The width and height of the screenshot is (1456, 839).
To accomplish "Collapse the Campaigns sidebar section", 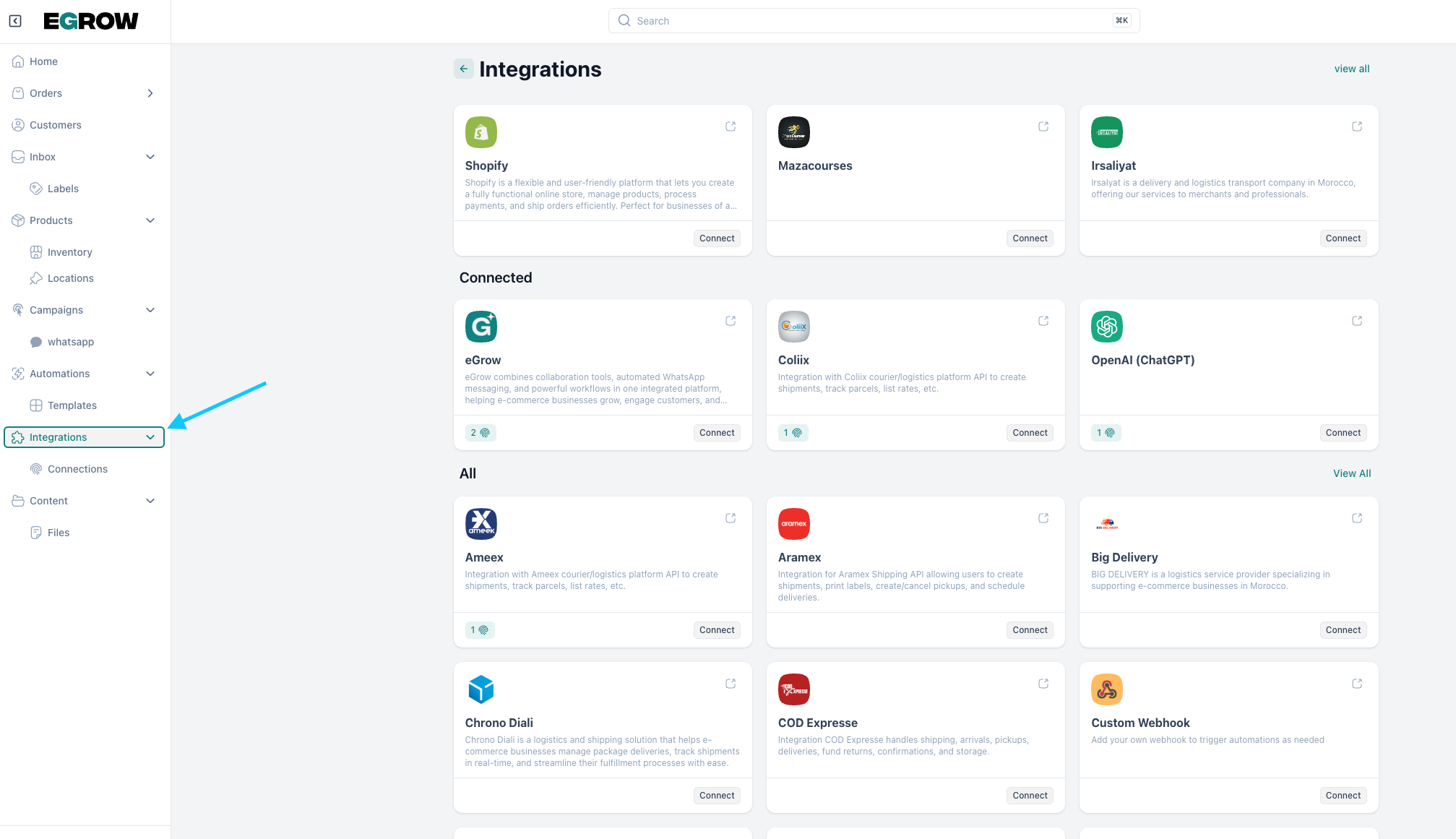I will (x=150, y=310).
